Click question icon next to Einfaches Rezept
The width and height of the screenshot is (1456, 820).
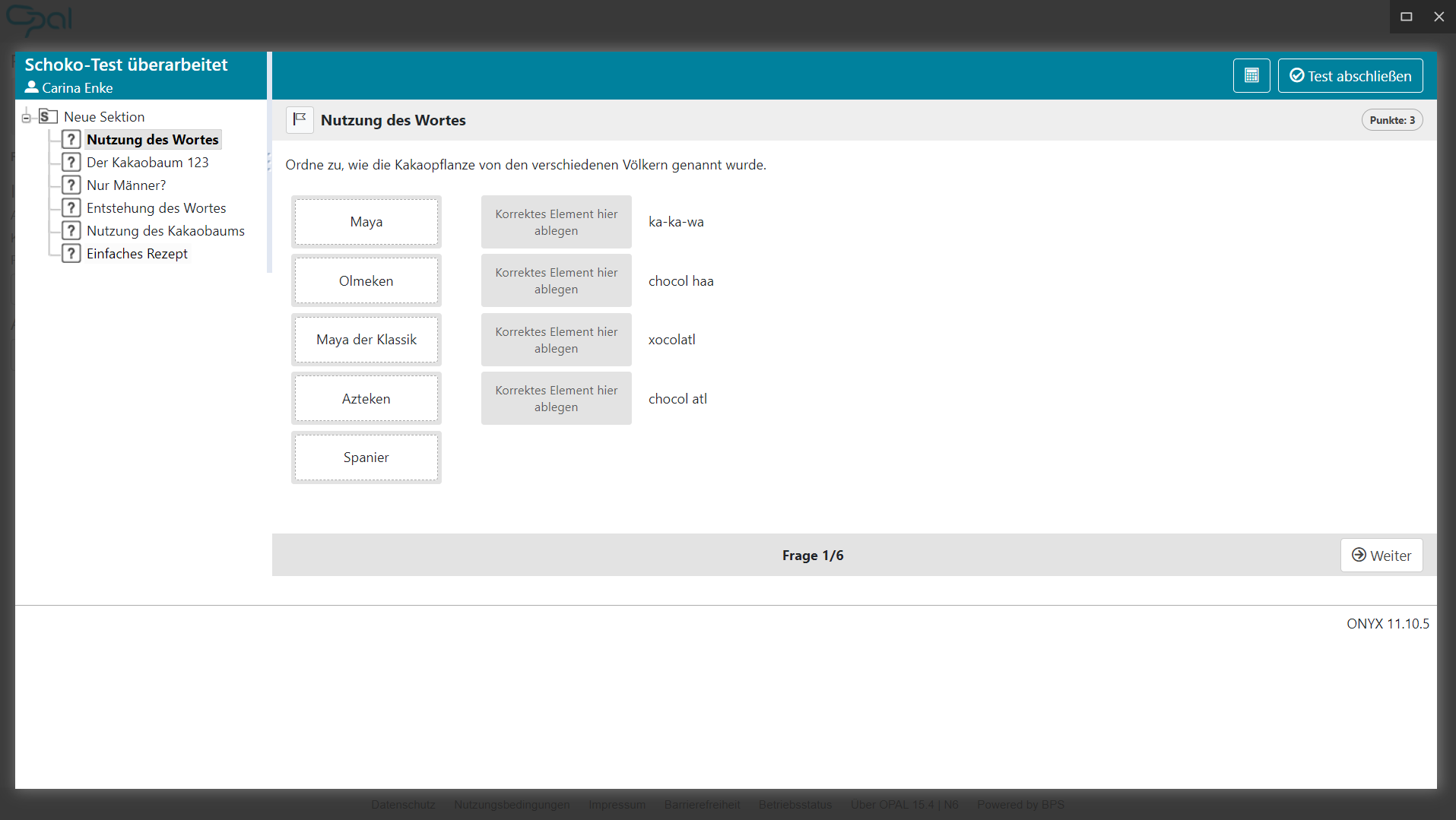pyautogui.click(x=71, y=254)
